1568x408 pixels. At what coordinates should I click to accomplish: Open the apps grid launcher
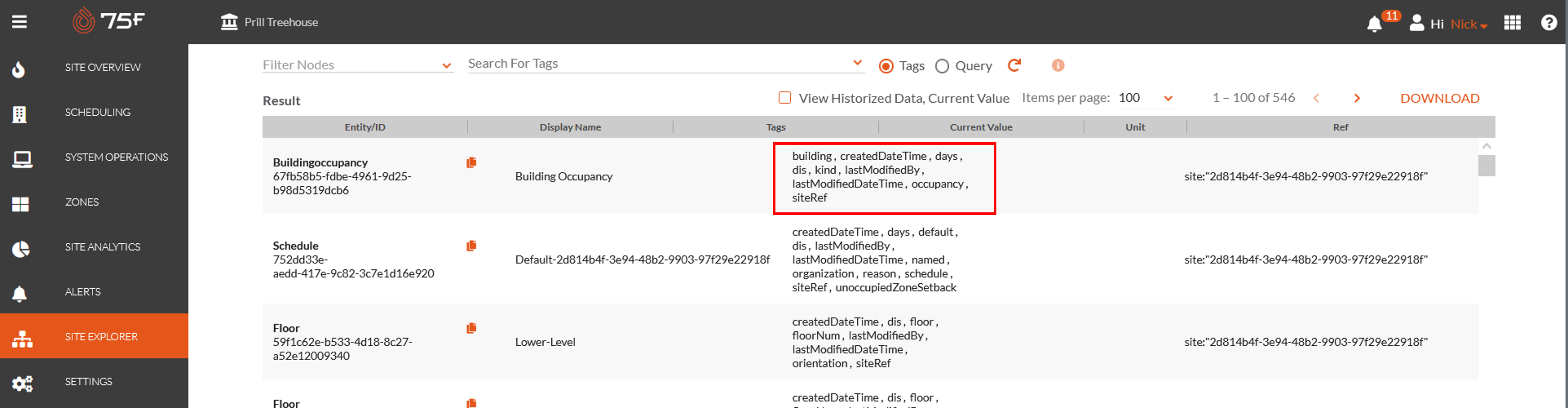pyautogui.click(x=1512, y=22)
